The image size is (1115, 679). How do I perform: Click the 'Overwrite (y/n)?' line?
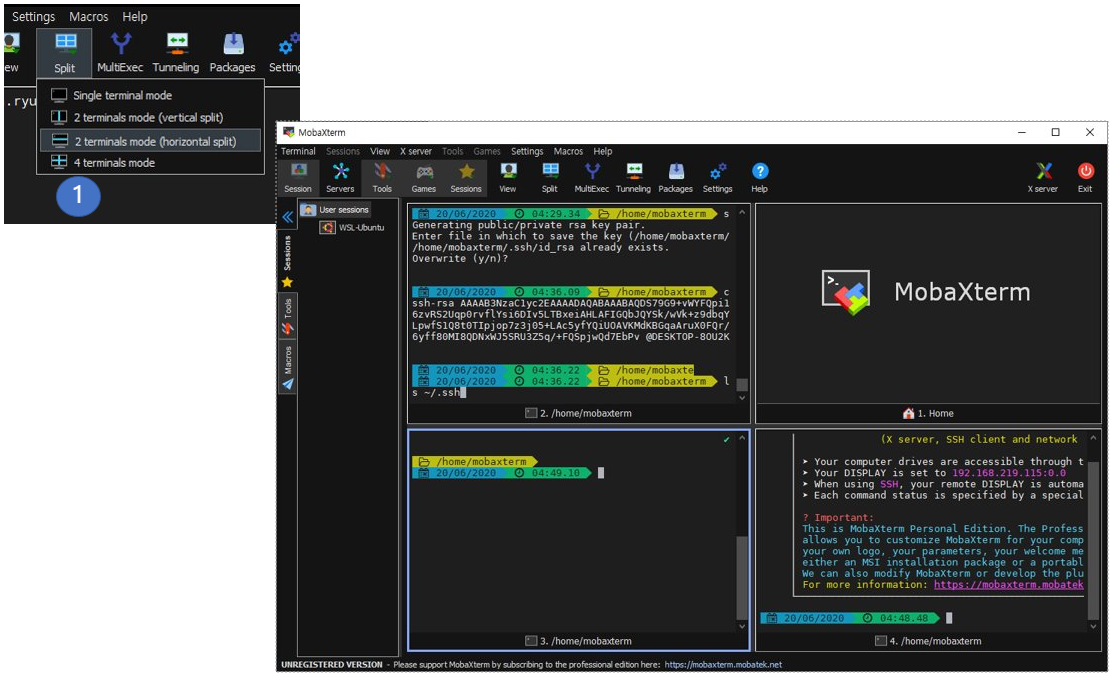pyautogui.click(x=460, y=259)
